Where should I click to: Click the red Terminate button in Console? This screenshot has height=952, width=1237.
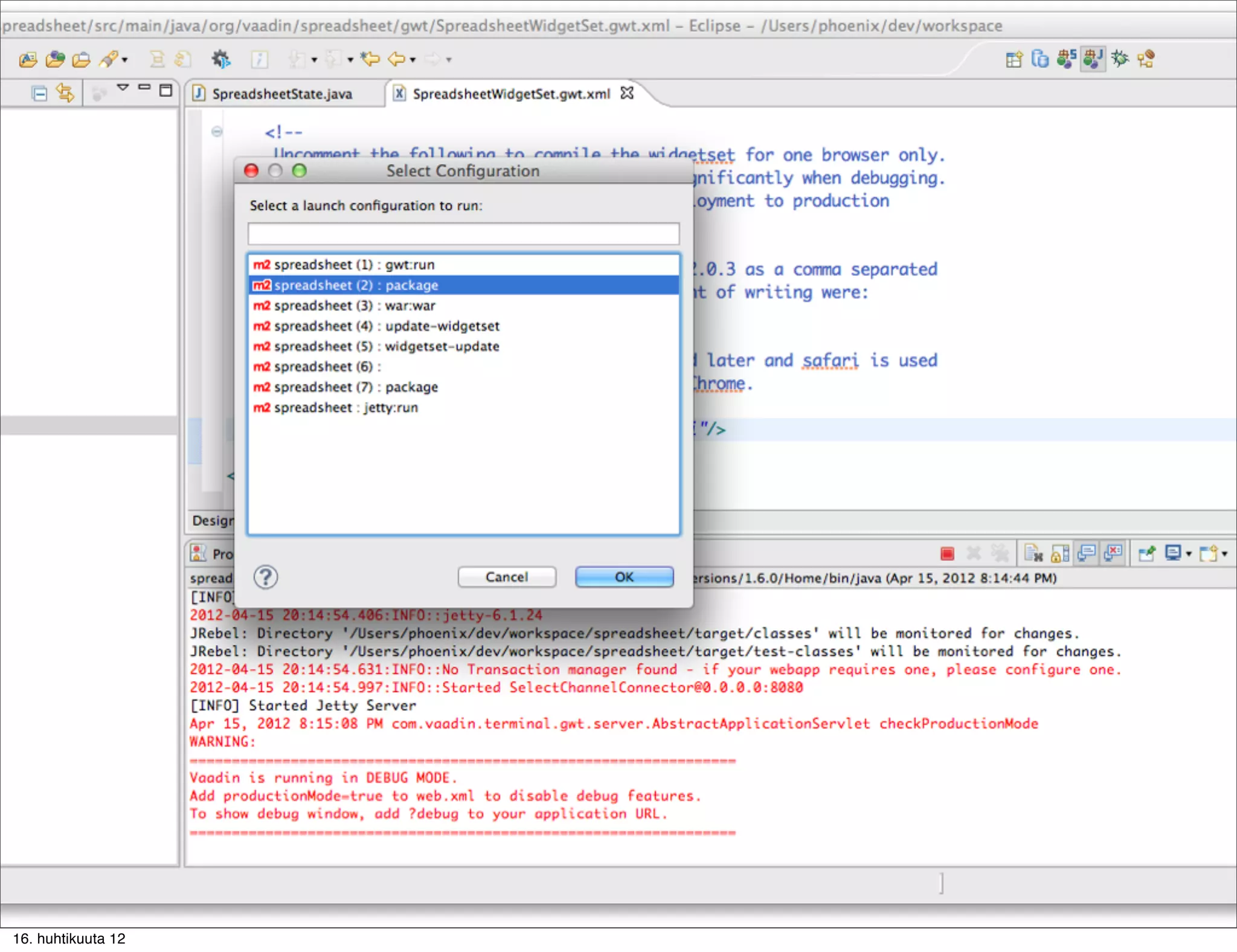(947, 553)
